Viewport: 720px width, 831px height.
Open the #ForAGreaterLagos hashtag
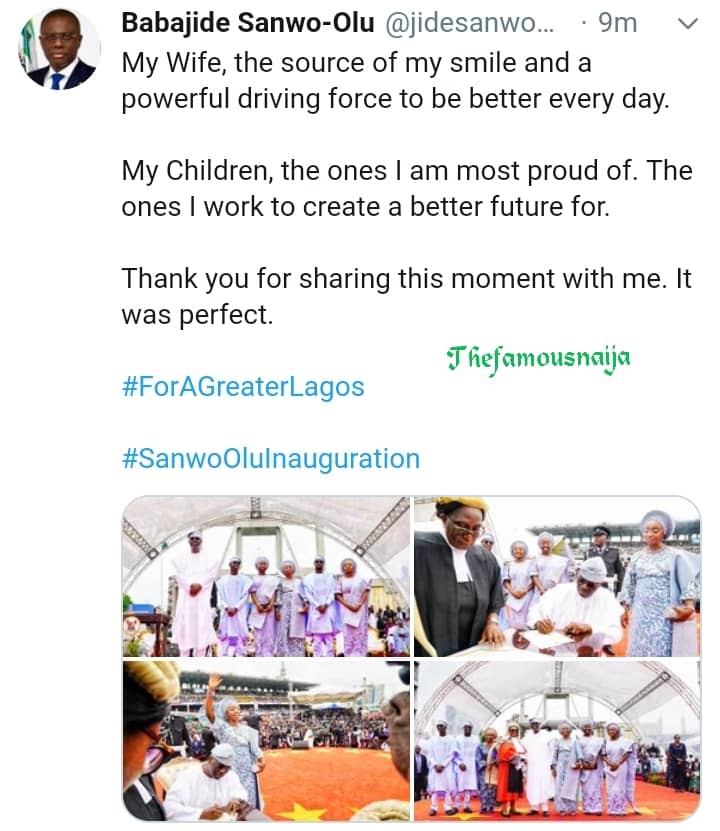coord(243,386)
